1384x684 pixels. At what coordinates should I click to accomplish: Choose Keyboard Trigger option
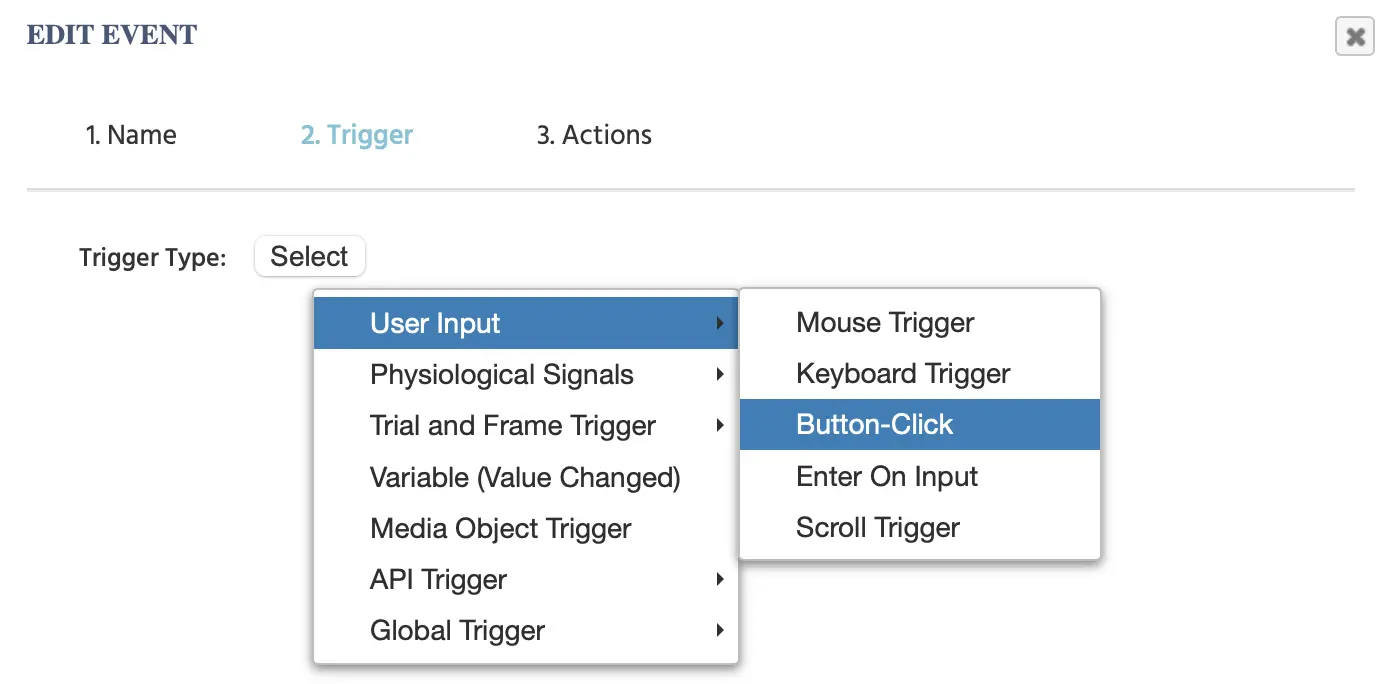[x=902, y=374]
